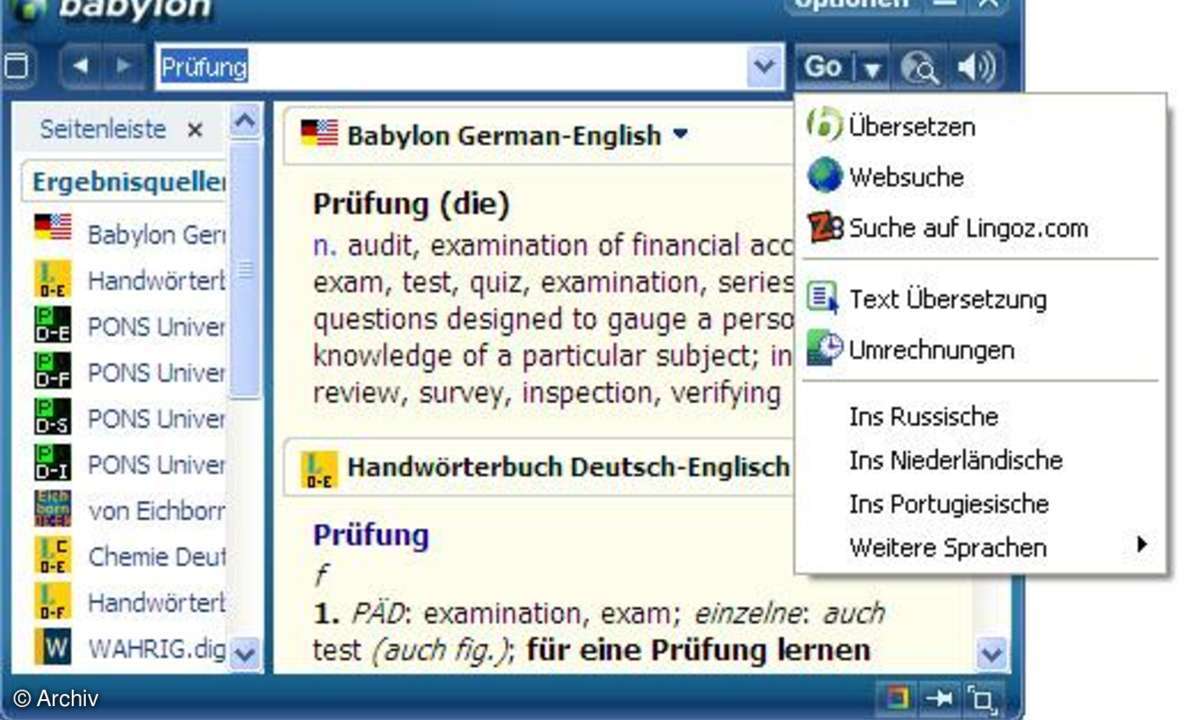The image size is (1200, 720).
Task: Expand the 'Weitere Sprachen' submenu
Action: point(981,548)
